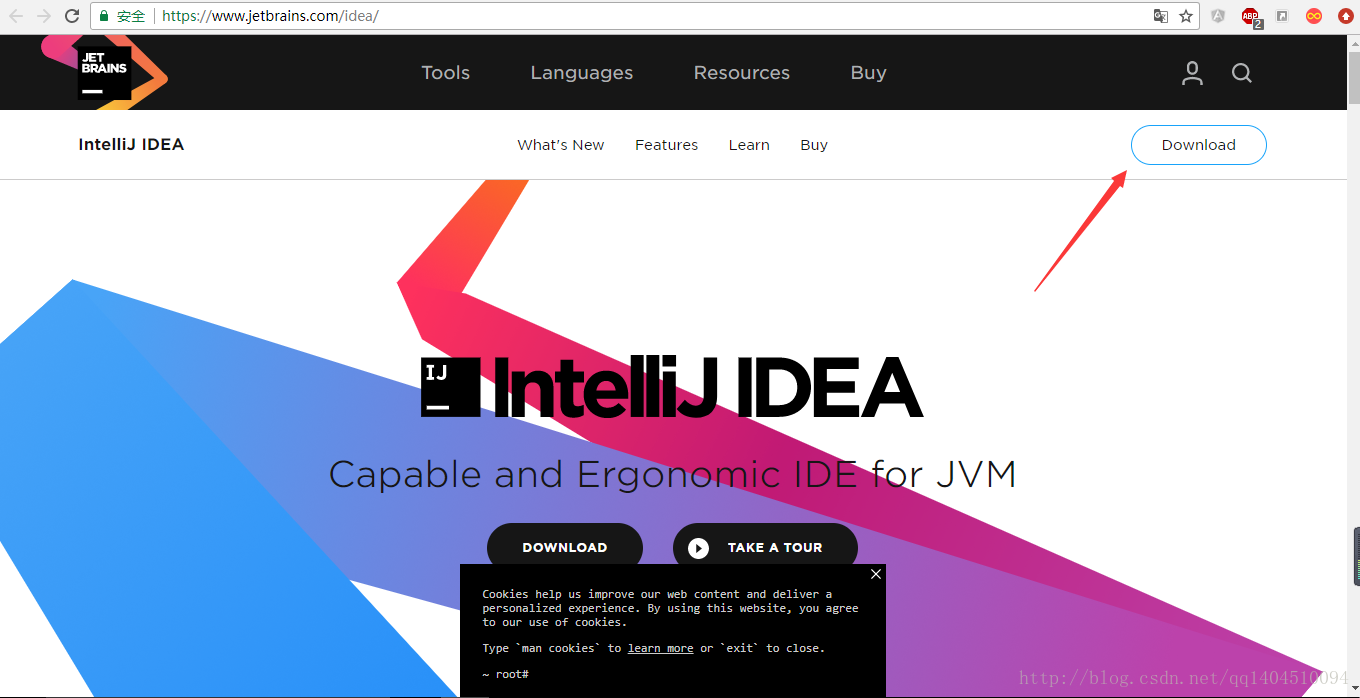Viewport: 1360px width, 698px height.
Task: Follow the 'learn more' cookies link
Action: tap(660, 648)
